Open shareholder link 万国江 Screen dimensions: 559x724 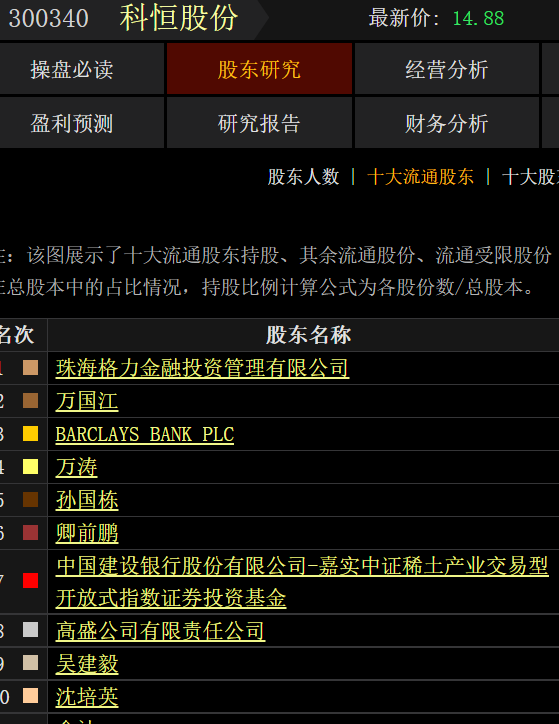(x=87, y=401)
